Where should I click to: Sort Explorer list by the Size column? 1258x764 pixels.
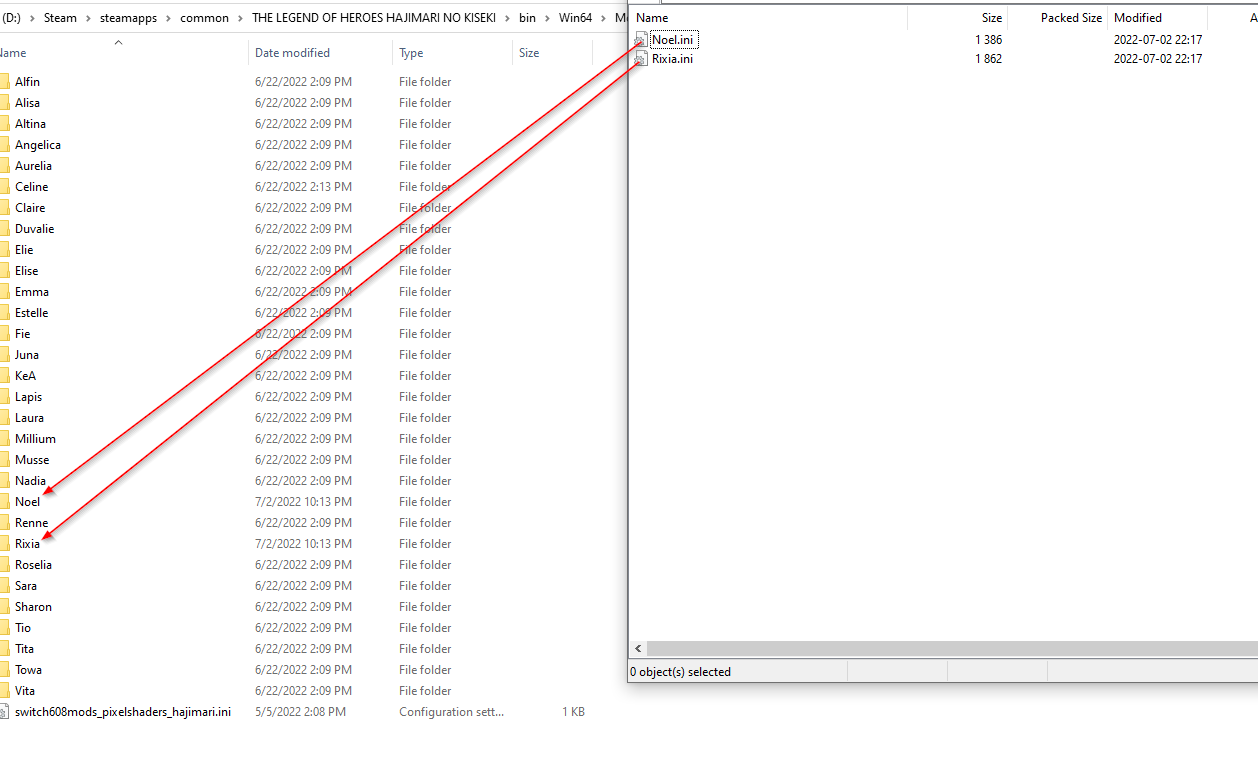pos(529,53)
